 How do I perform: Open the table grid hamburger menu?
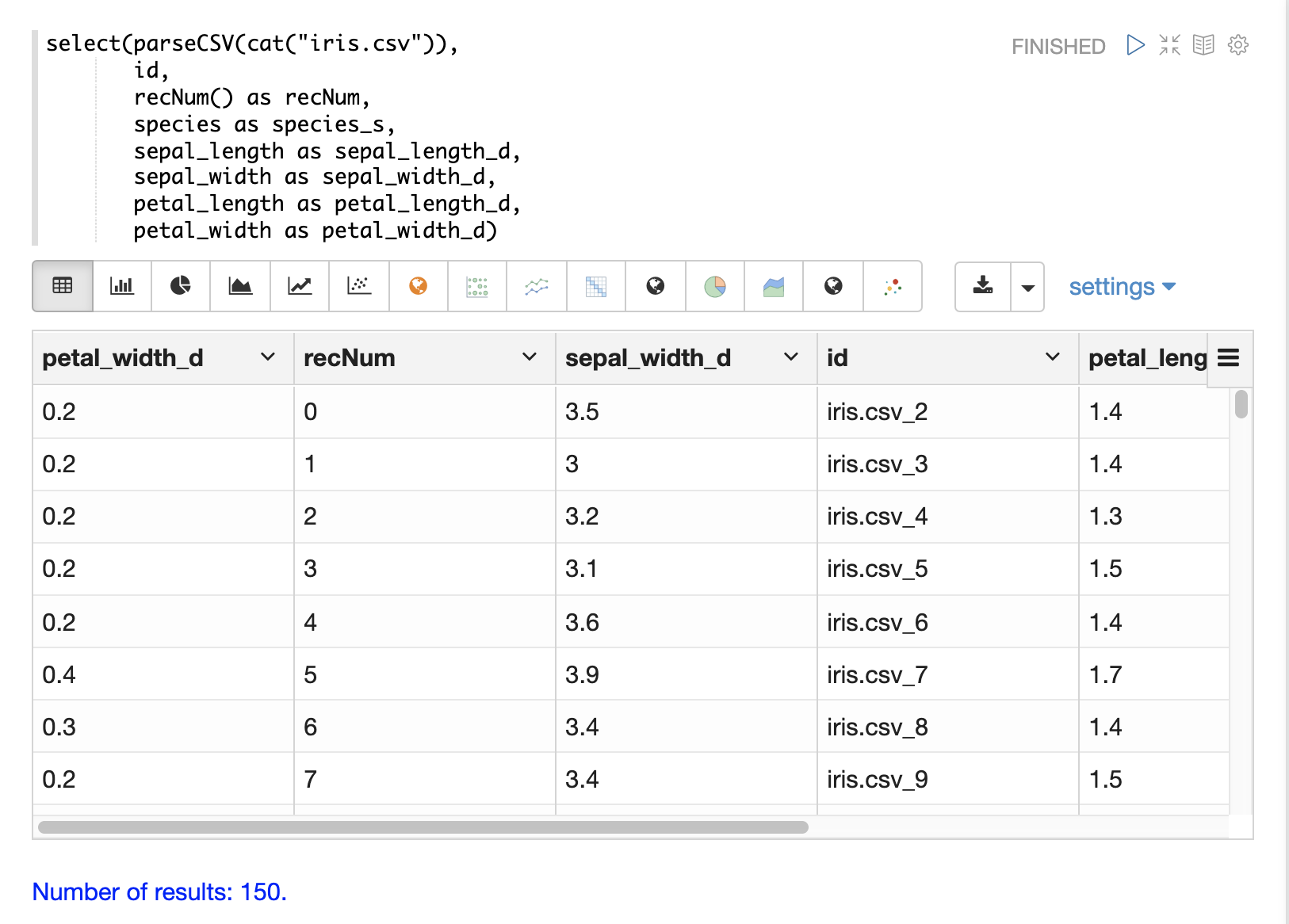(x=1228, y=358)
